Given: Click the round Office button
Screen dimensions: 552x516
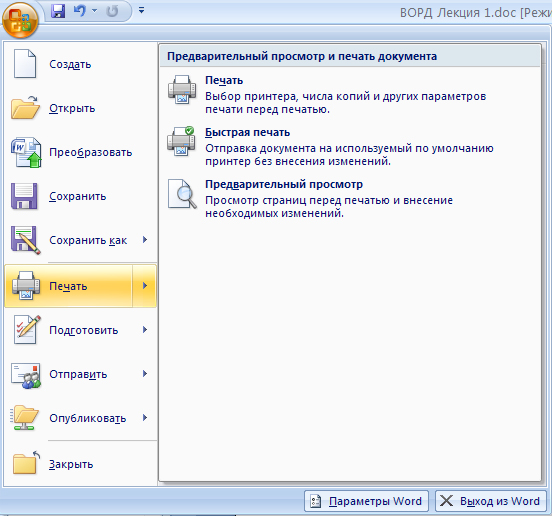Looking at the screenshot, I should 20,20.
